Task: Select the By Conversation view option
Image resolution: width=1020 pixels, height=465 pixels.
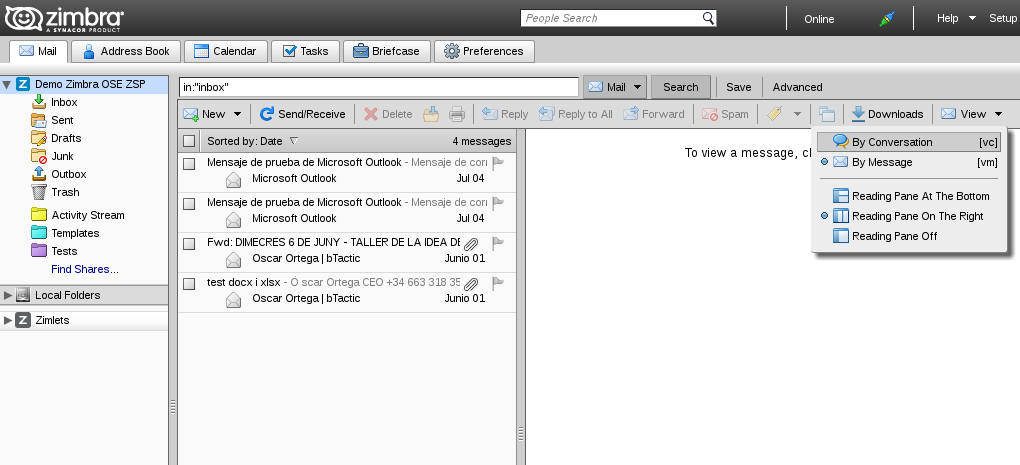Action: [891, 142]
